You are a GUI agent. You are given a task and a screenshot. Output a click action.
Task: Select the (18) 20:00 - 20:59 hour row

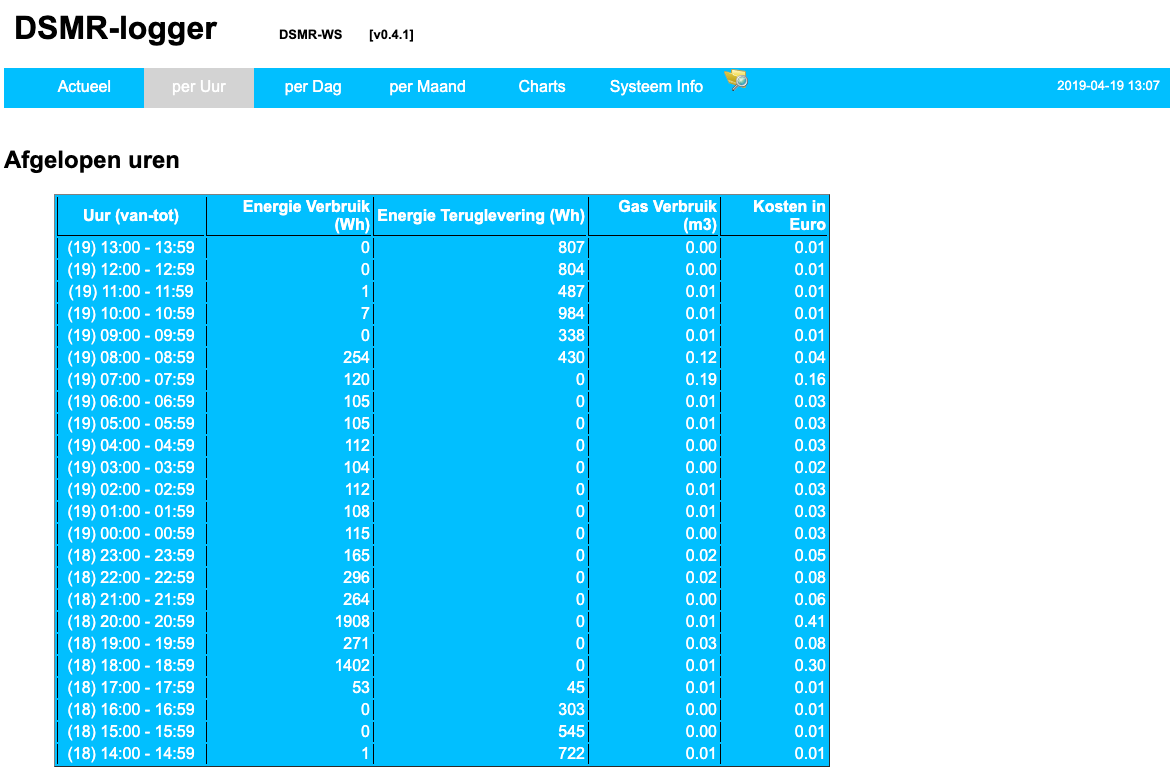pos(131,622)
